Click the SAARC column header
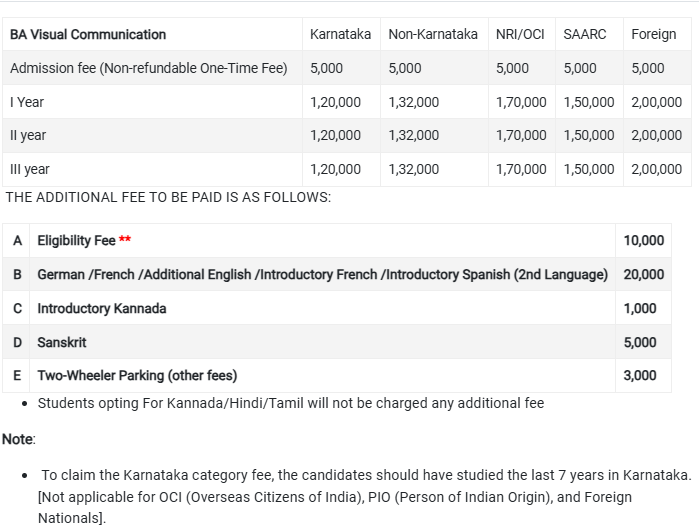Screen dimensions: 699x525 click(x=585, y=34)
